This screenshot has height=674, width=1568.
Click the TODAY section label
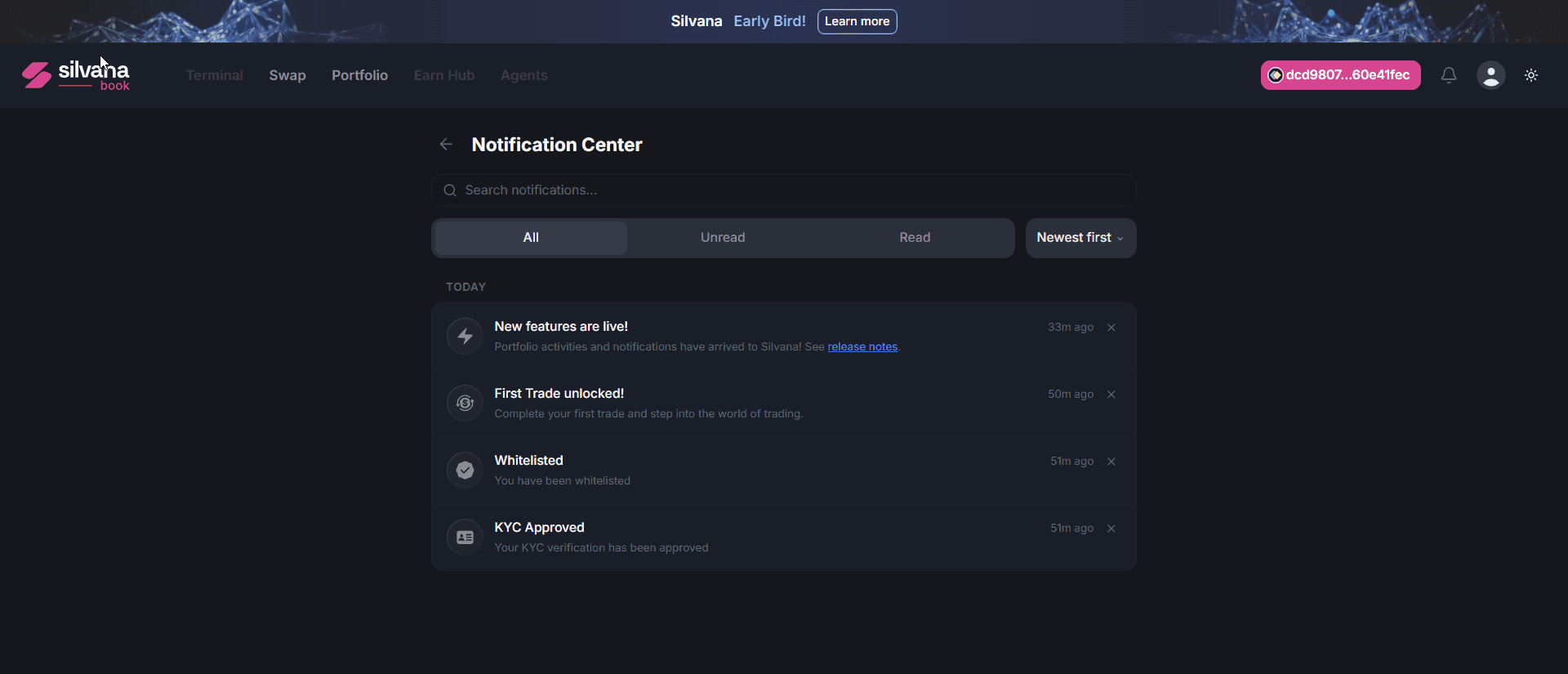(x=466, y=287)
